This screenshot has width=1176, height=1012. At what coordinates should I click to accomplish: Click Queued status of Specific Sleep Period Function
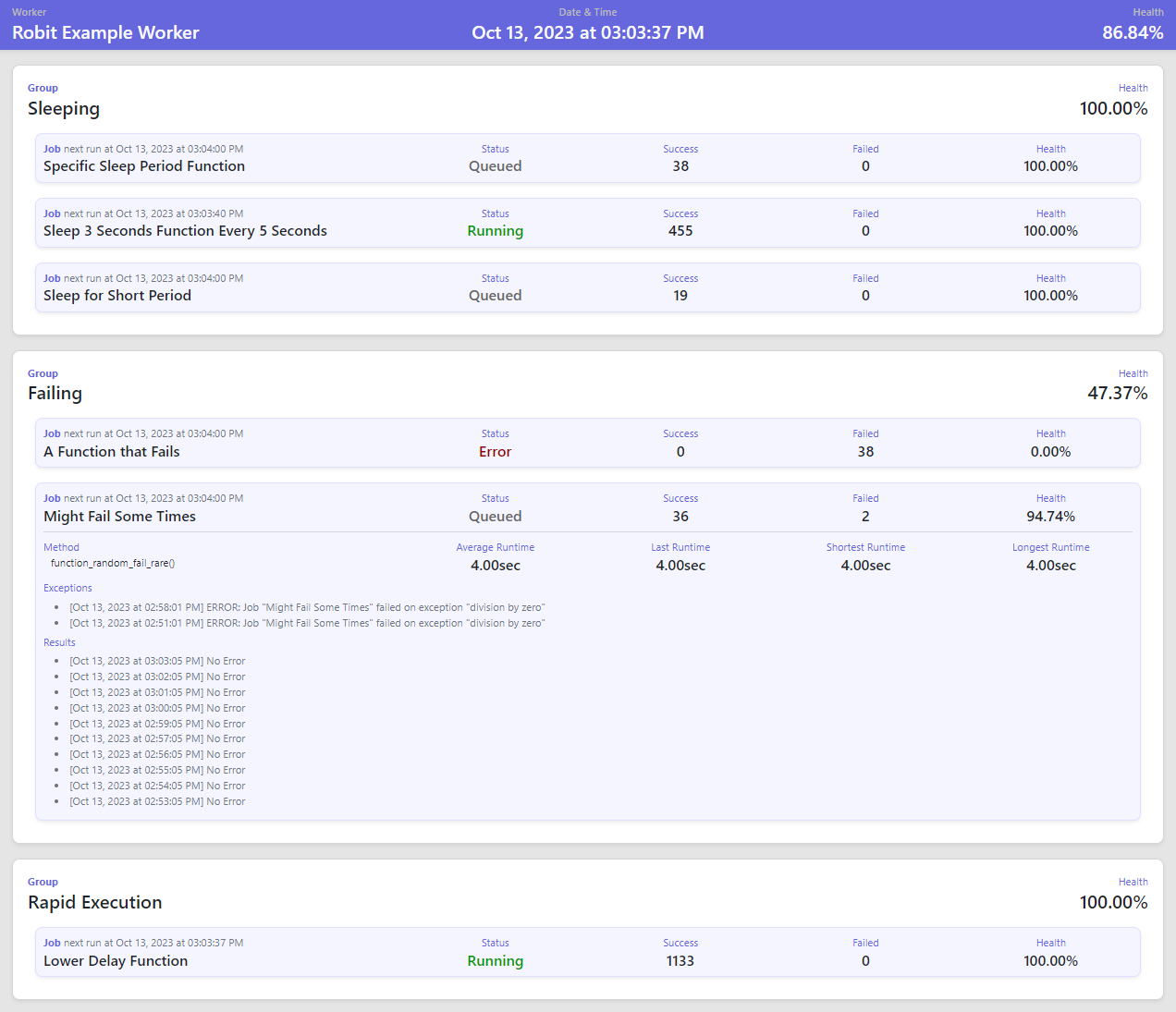point(496,166)
